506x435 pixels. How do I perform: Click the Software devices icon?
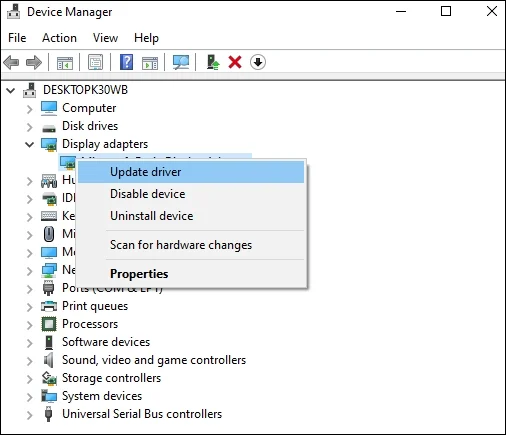pyautogui.click(x=49, y=342)
